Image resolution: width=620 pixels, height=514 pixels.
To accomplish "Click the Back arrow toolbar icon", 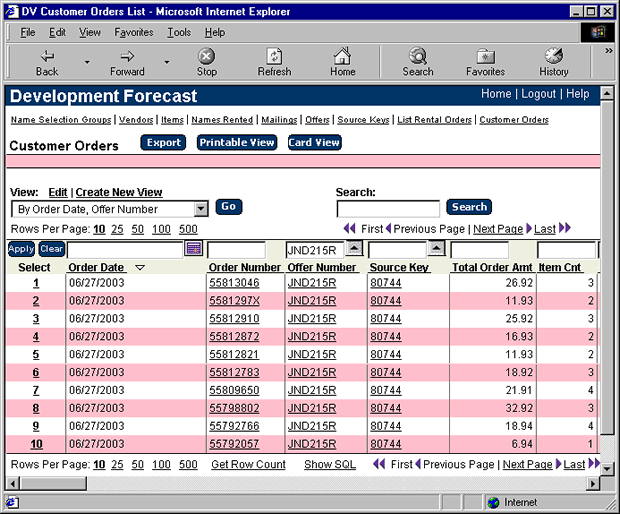I will pos(47,57).
